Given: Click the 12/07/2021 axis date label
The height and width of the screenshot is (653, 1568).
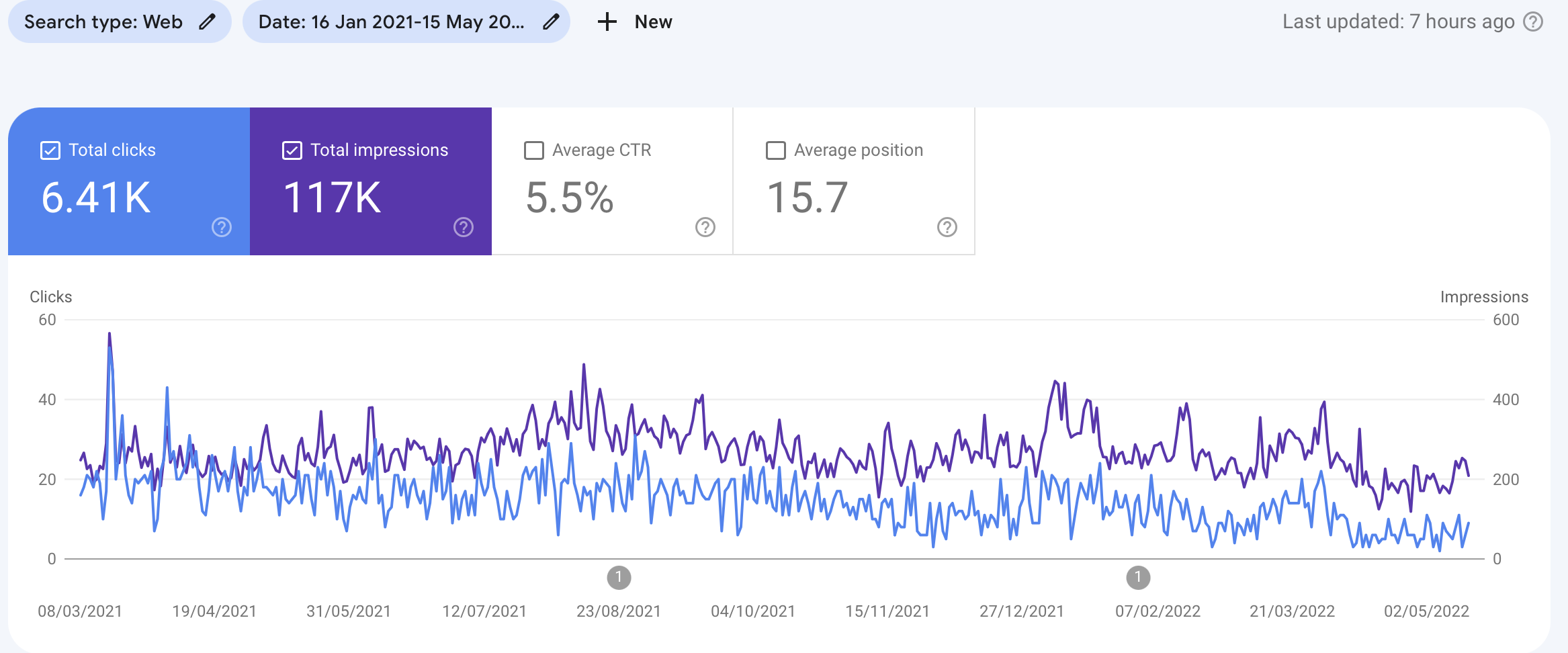Looking at the screenshot, I should click(x=484, y=611).
